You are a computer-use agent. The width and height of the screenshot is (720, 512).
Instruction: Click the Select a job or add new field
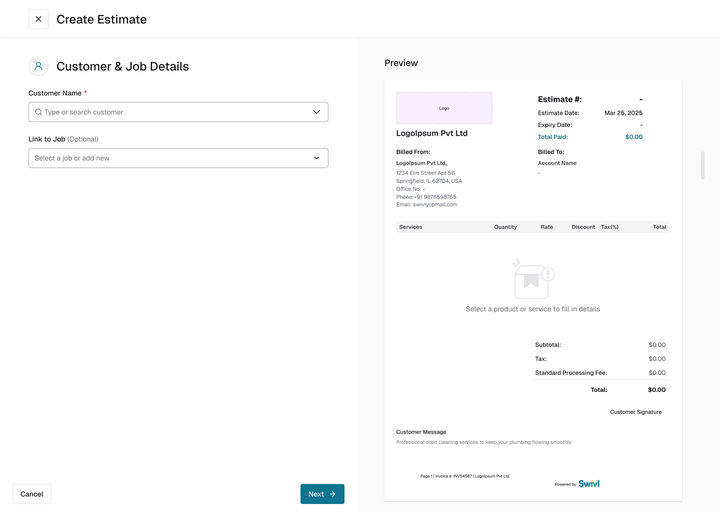(178, 158)
